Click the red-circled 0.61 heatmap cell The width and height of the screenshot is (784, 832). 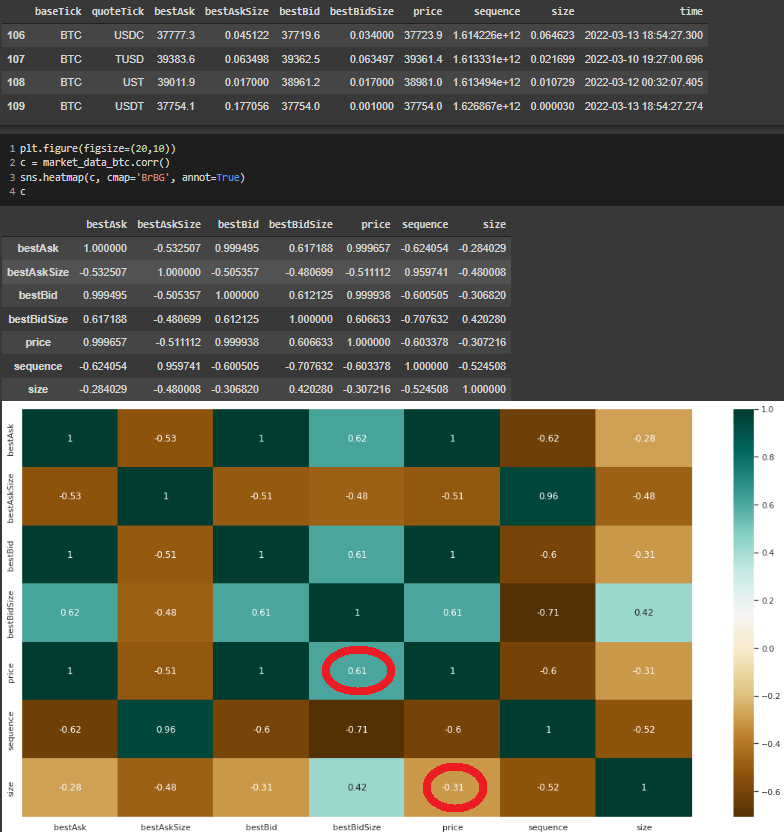coord(357,669)
